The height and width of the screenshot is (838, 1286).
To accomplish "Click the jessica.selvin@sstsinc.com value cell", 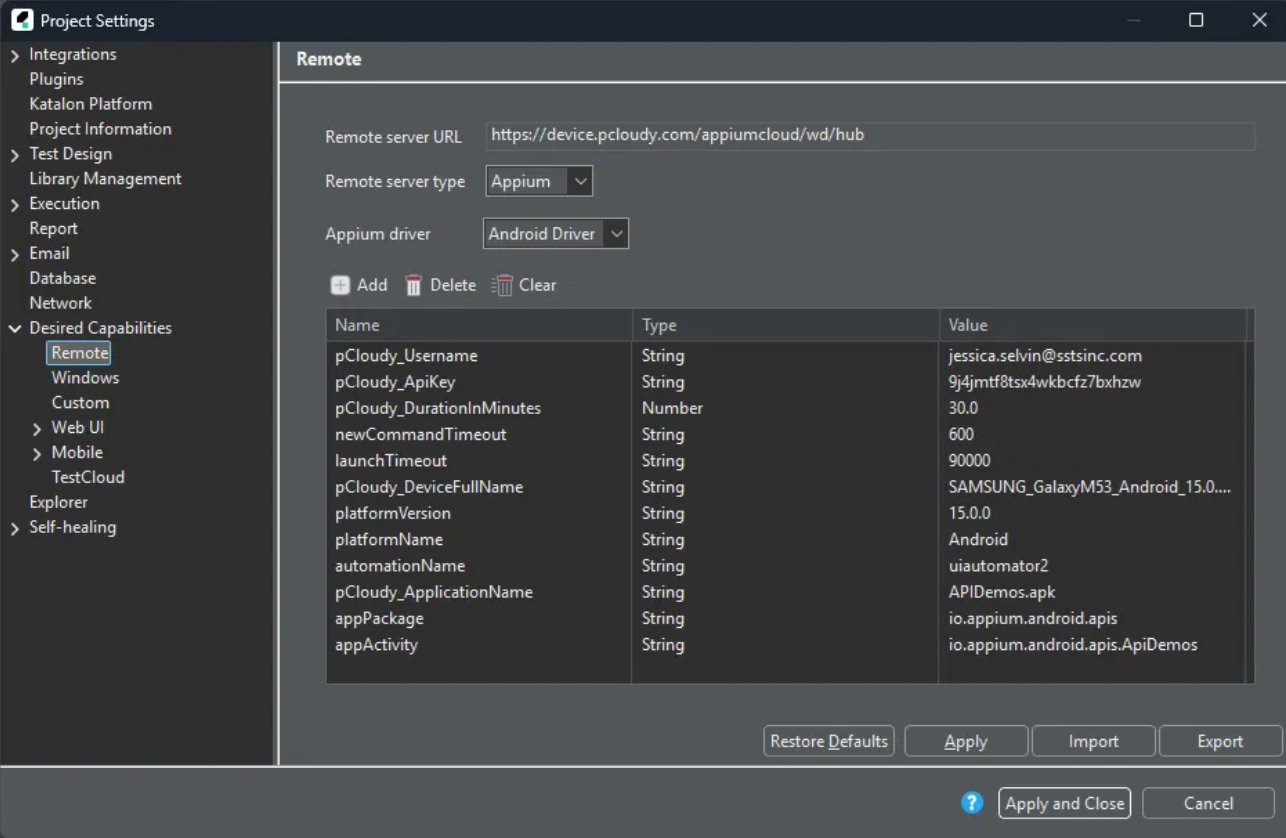I will [x=1045, y=356].
